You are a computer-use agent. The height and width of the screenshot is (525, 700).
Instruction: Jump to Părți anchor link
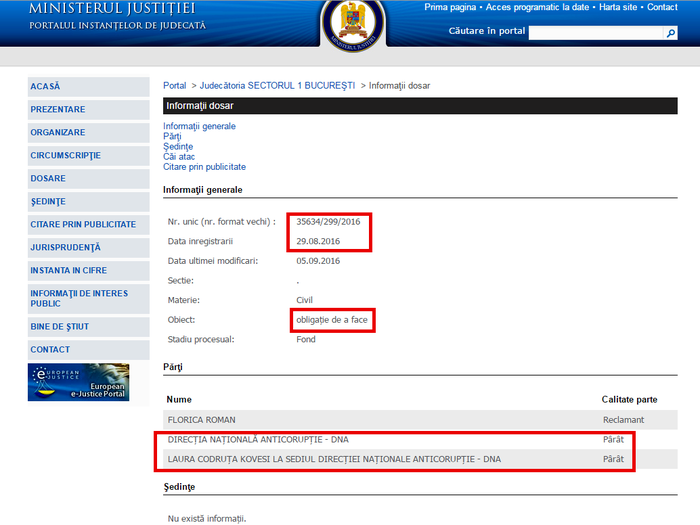tap(172, 137)
